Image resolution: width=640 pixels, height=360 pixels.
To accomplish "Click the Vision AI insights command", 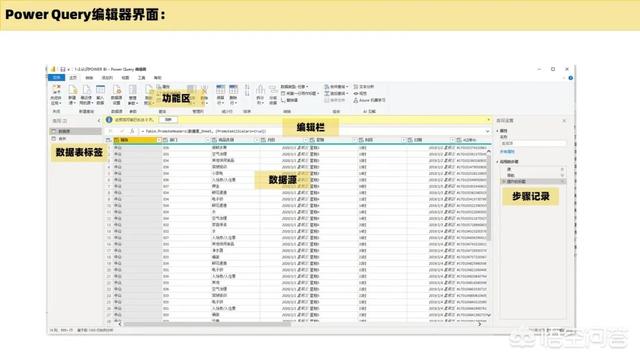I will tap(360, 93).
